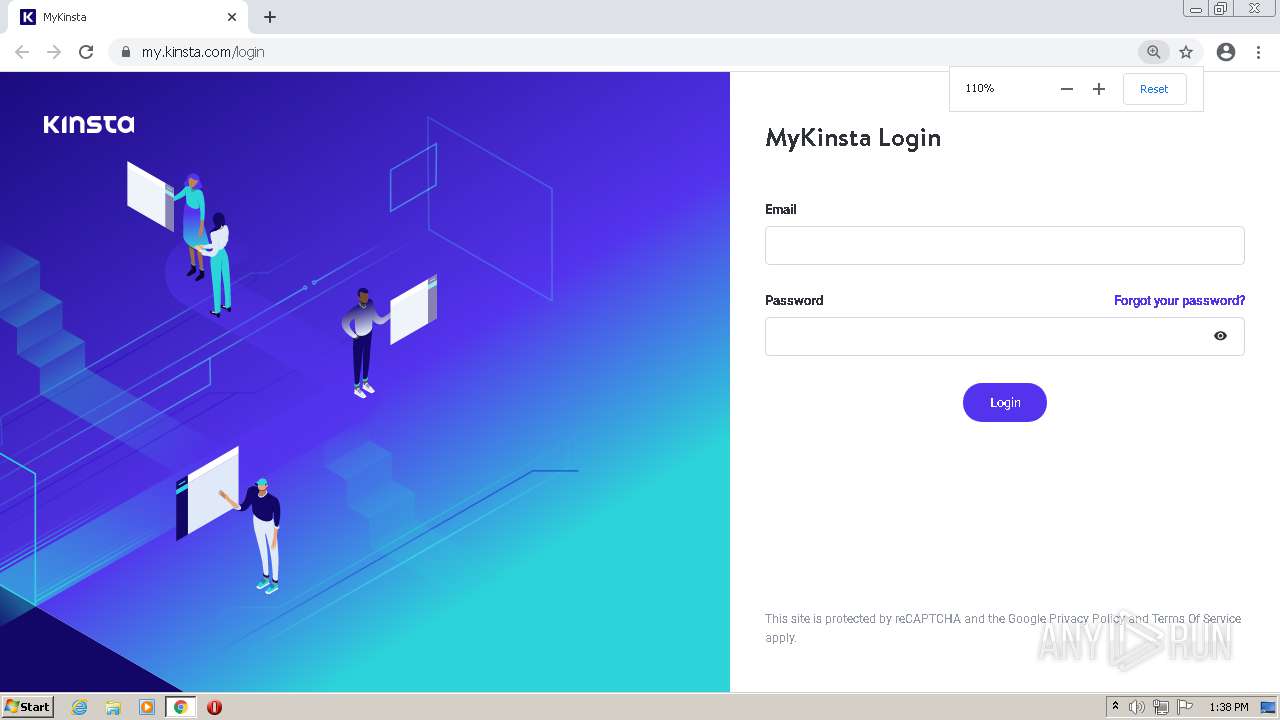This screenshot has height=720, width=1280.
Task: Reset zoom level to default
Action: [1154, 89]
